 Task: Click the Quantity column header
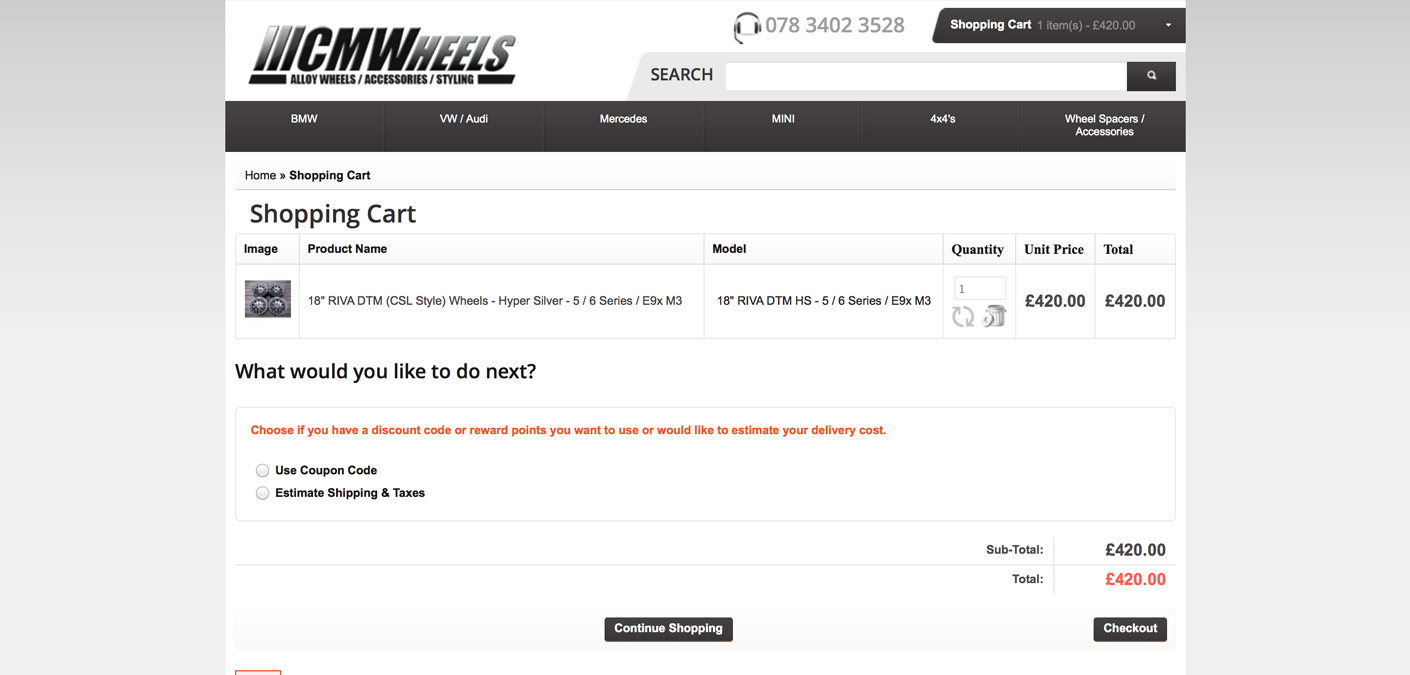click(978, 249)
